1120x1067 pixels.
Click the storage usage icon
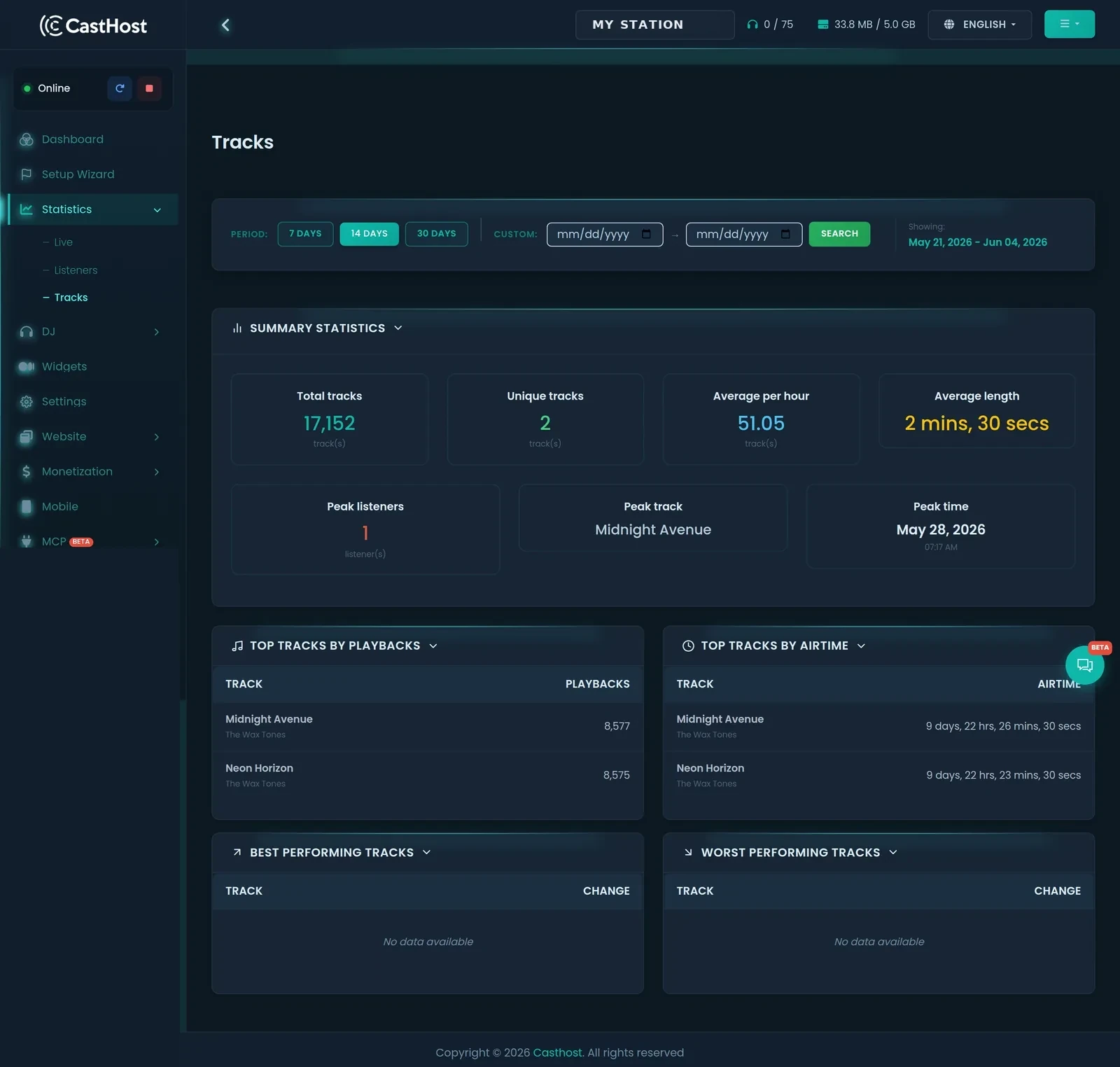pos(823,25)
